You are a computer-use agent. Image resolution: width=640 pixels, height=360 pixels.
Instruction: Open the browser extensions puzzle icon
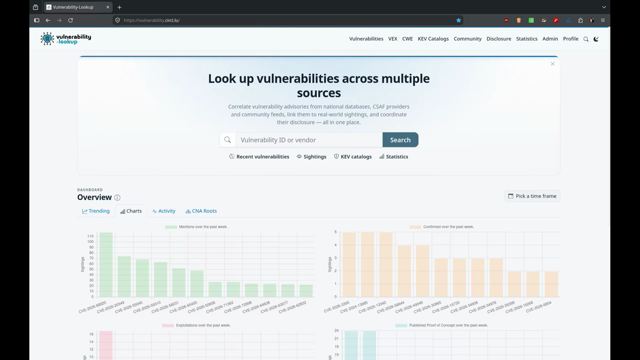point(580,20)
